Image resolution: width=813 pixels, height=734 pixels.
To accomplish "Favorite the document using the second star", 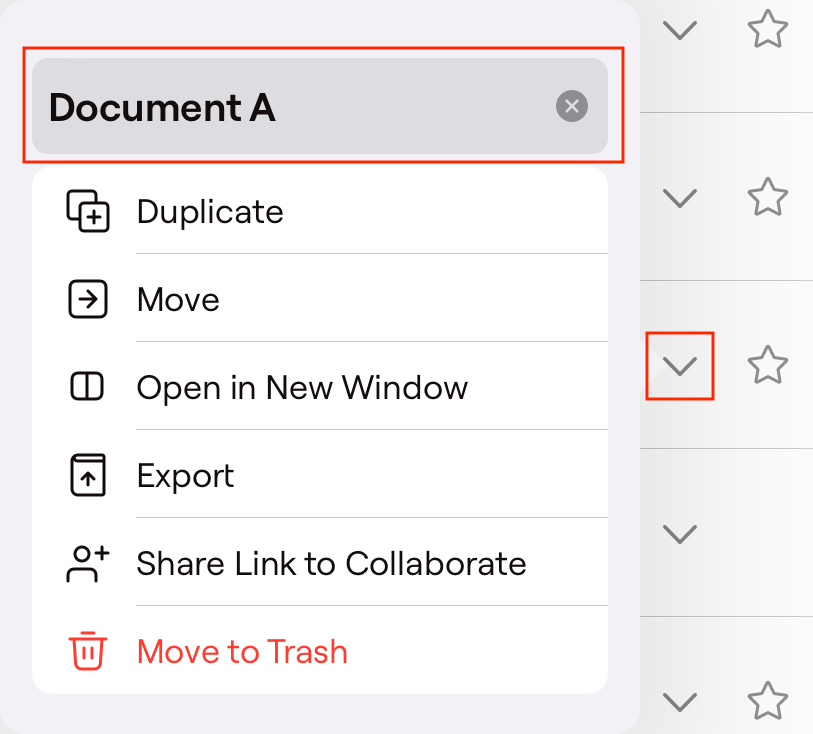I will coord(768,198).
